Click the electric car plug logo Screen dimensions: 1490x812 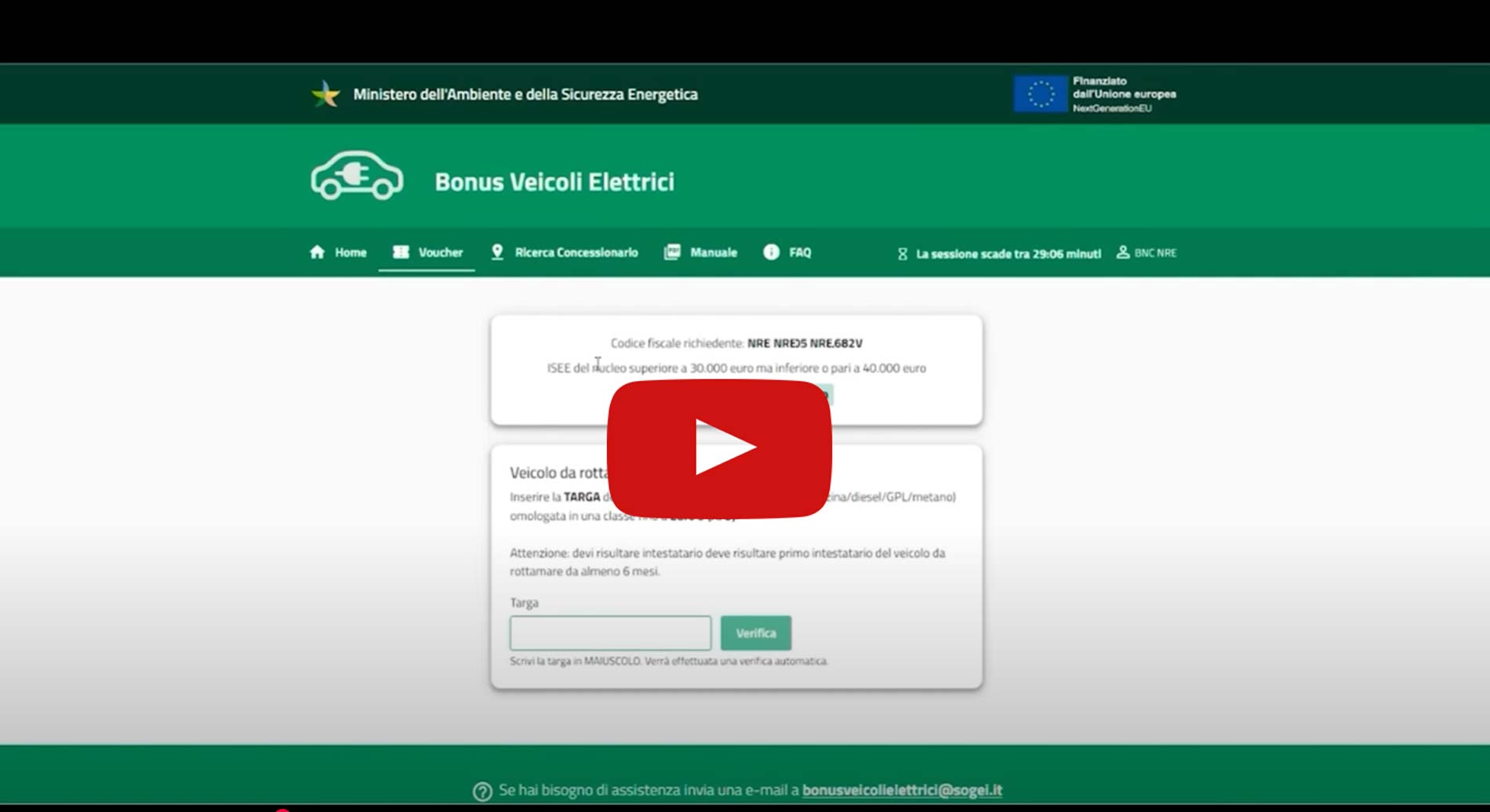coord(357,176)
